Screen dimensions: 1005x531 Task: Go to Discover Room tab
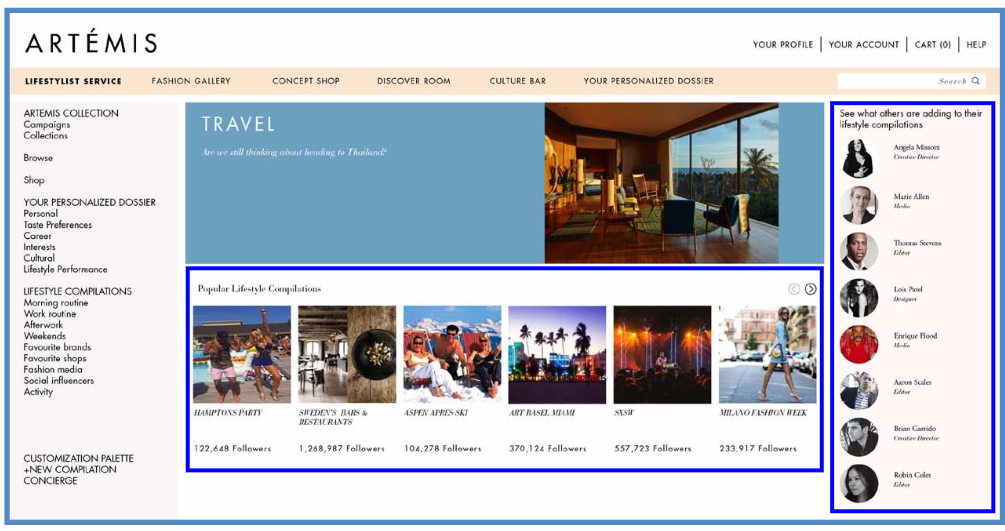(x=413, y=81)
